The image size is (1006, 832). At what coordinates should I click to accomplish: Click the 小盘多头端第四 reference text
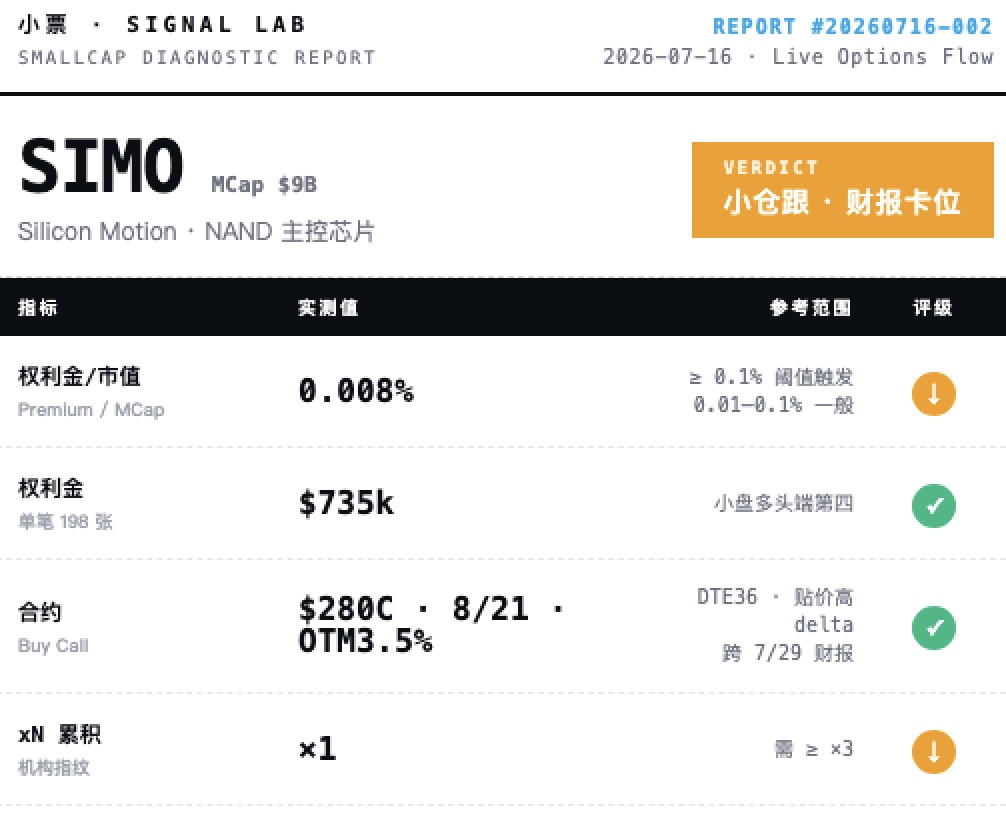click(x=783, y=504)
